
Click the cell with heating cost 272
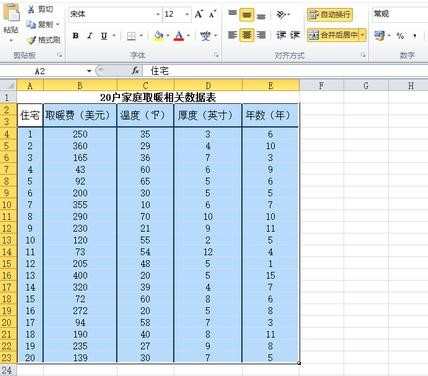pyautogui.click(x=80, y=311)
